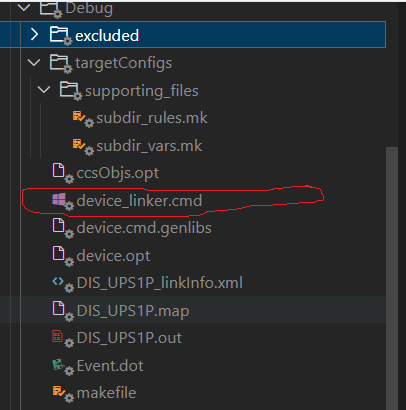
Task: Open the DIS_UPS1P_linkInfo.xml file
Action: point(160,283)
